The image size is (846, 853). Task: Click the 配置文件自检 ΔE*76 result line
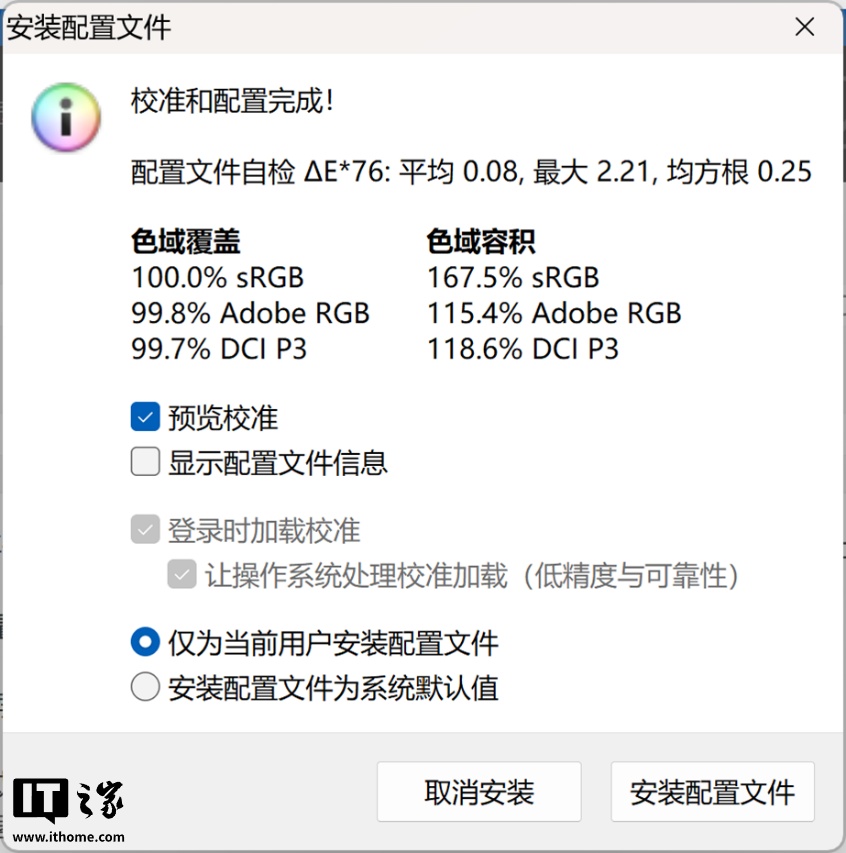click(x=471, y=172)
